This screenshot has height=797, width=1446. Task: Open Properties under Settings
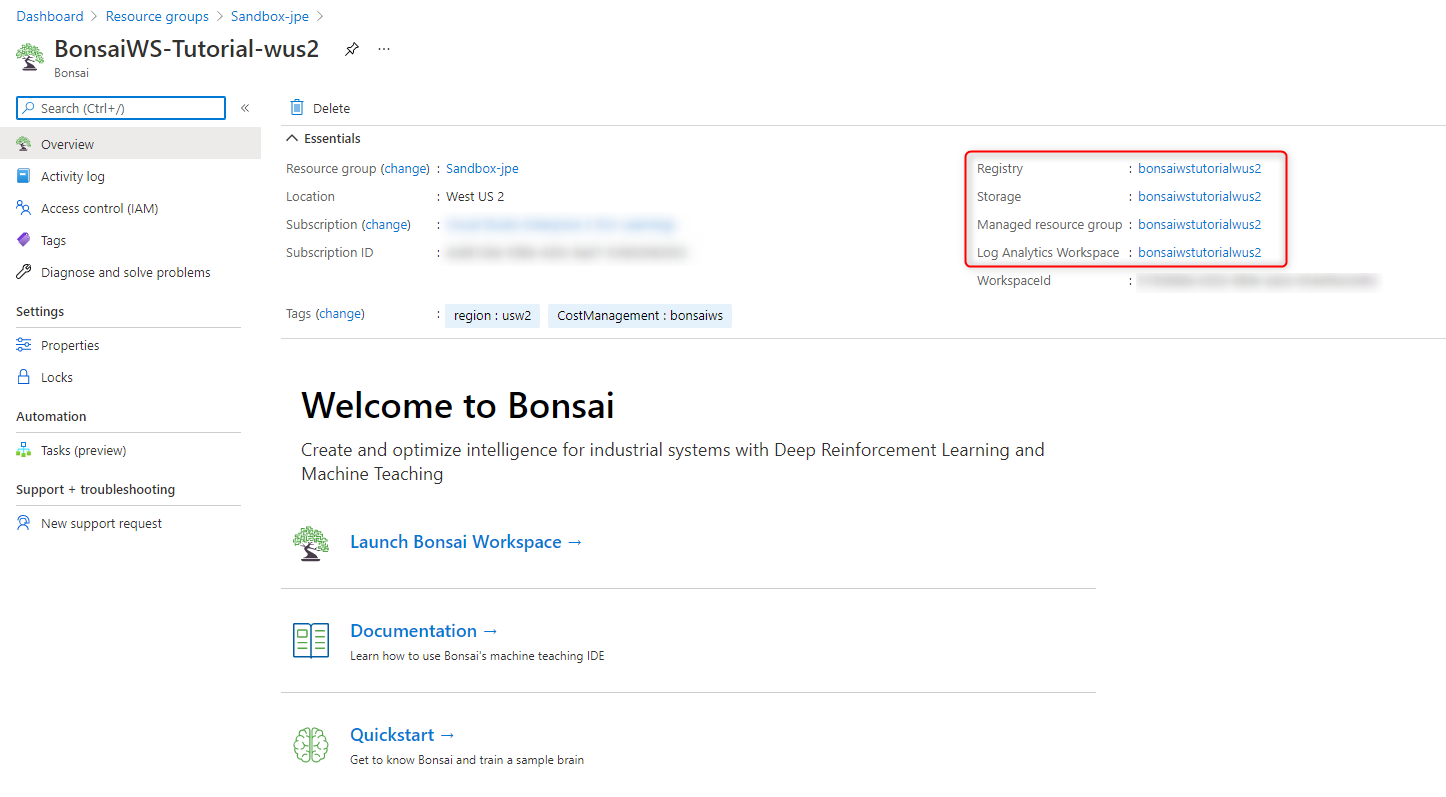click(x=130, y=345)
